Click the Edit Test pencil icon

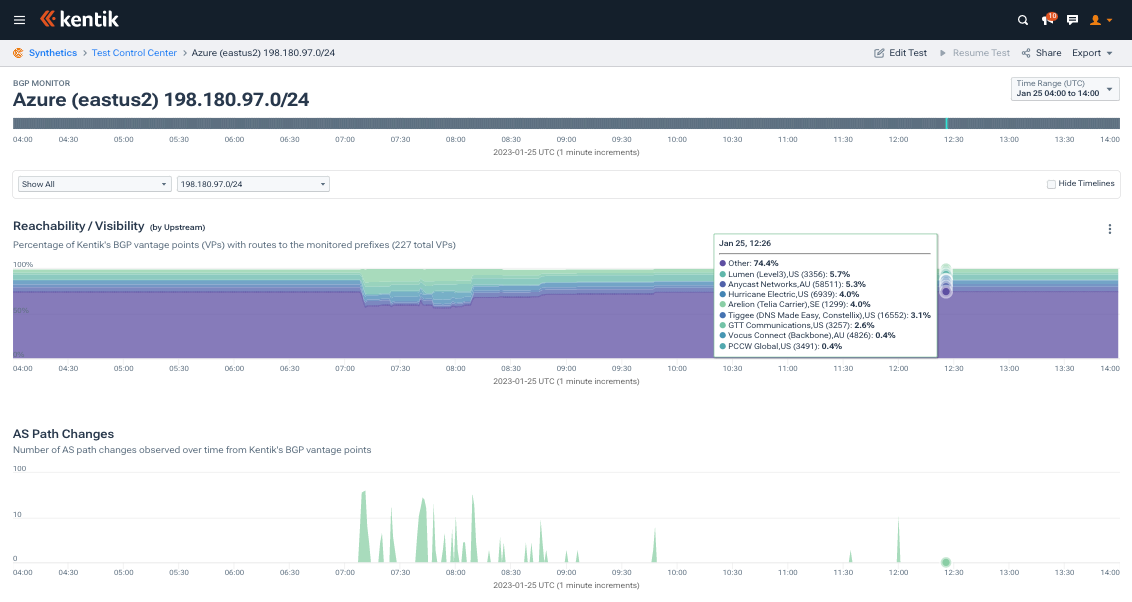pyautogui.click(x=879, y=53)
